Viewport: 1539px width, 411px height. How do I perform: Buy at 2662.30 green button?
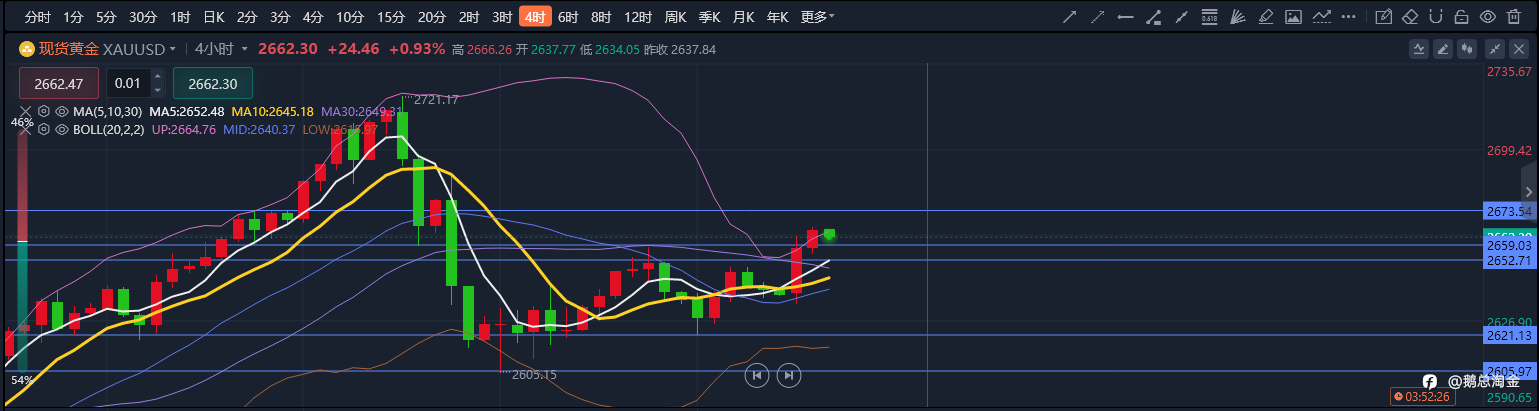coord(213,83)
